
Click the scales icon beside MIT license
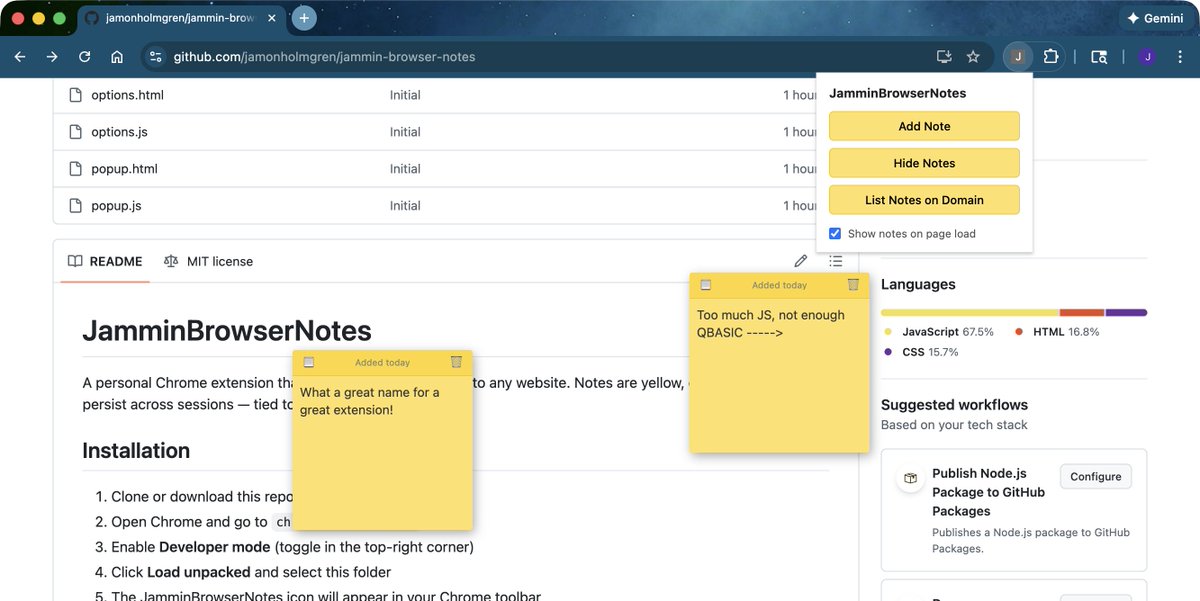[171, 261]
